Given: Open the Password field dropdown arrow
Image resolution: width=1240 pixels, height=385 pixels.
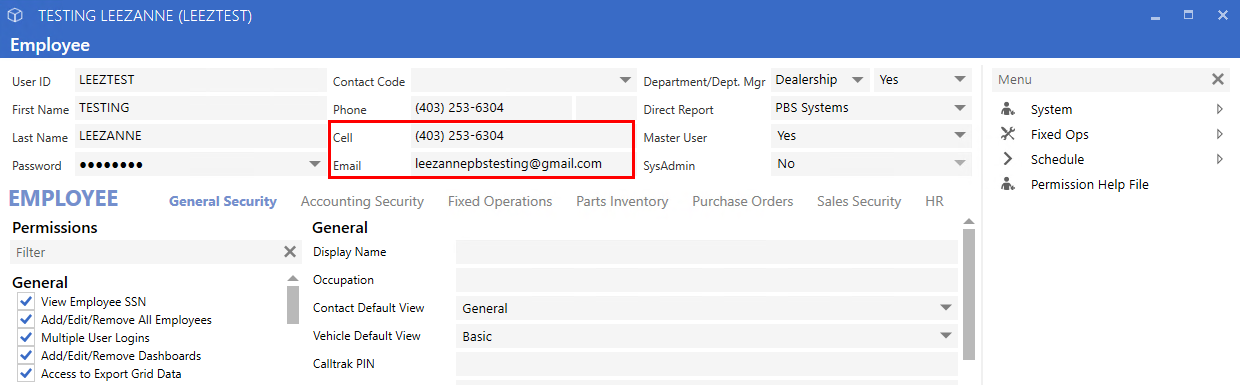Looking at the screenshot, I should coord(314,163).
